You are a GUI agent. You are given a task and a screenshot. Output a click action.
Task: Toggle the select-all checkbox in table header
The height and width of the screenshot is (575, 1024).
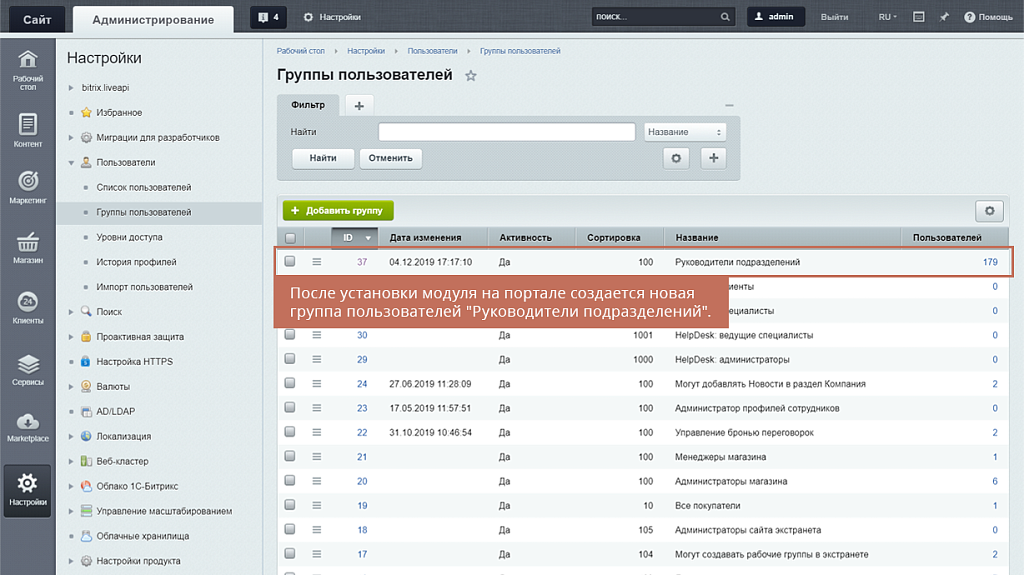click(290, 238)
